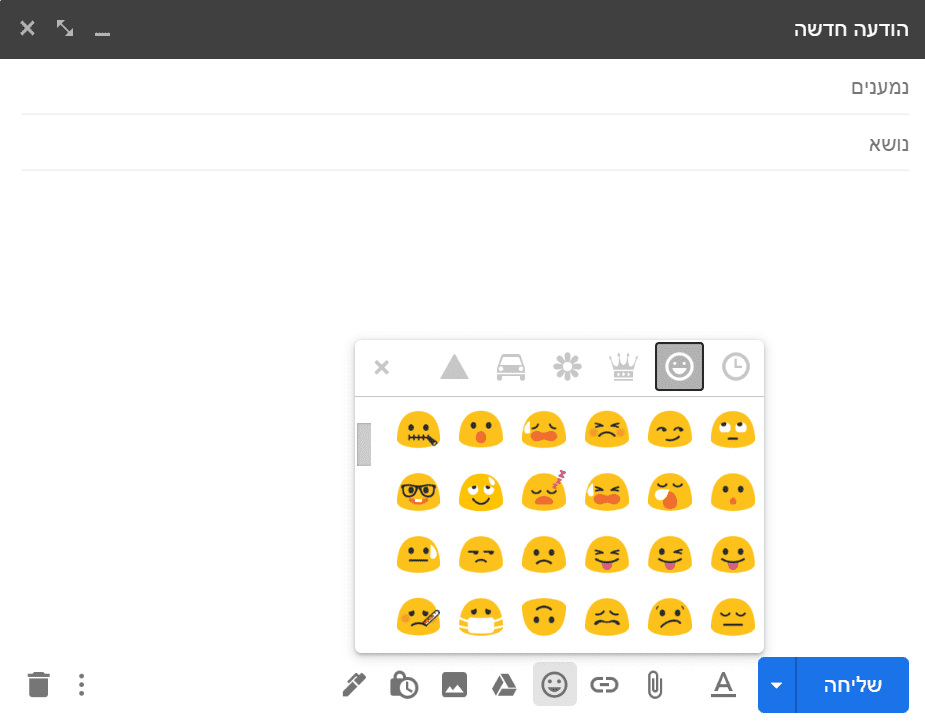Insert the squinting face with tongue emoji
The width and height of the screenshot is (925, 726).
[606, 554]
